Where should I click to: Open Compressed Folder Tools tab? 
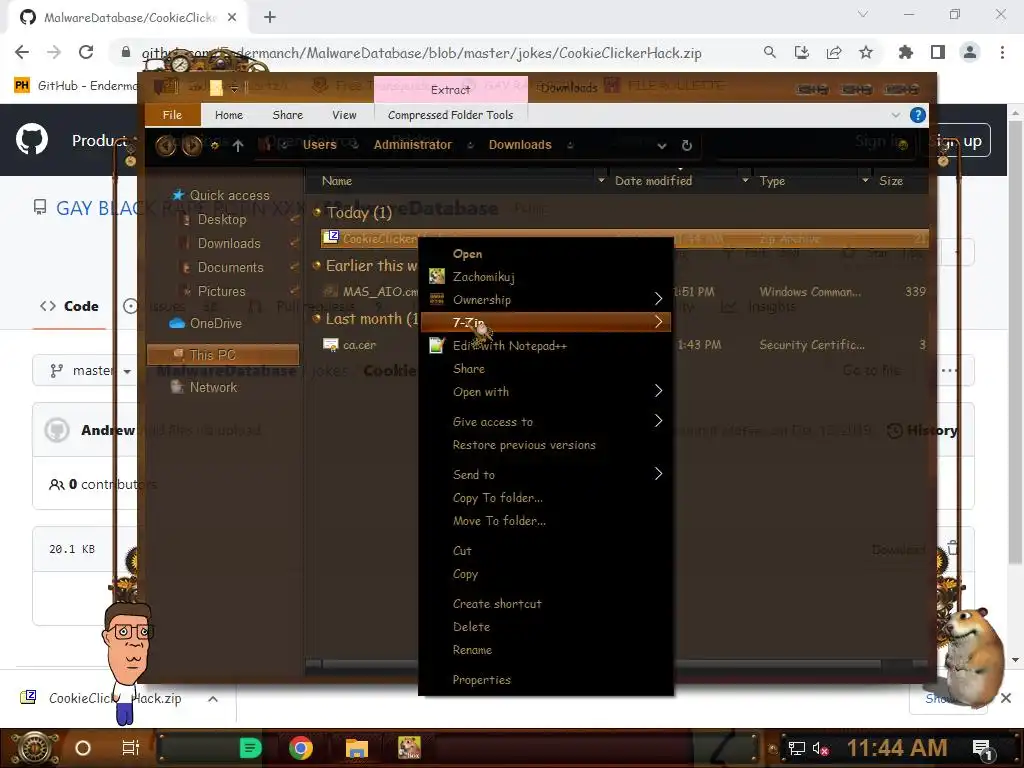[451, 115]
